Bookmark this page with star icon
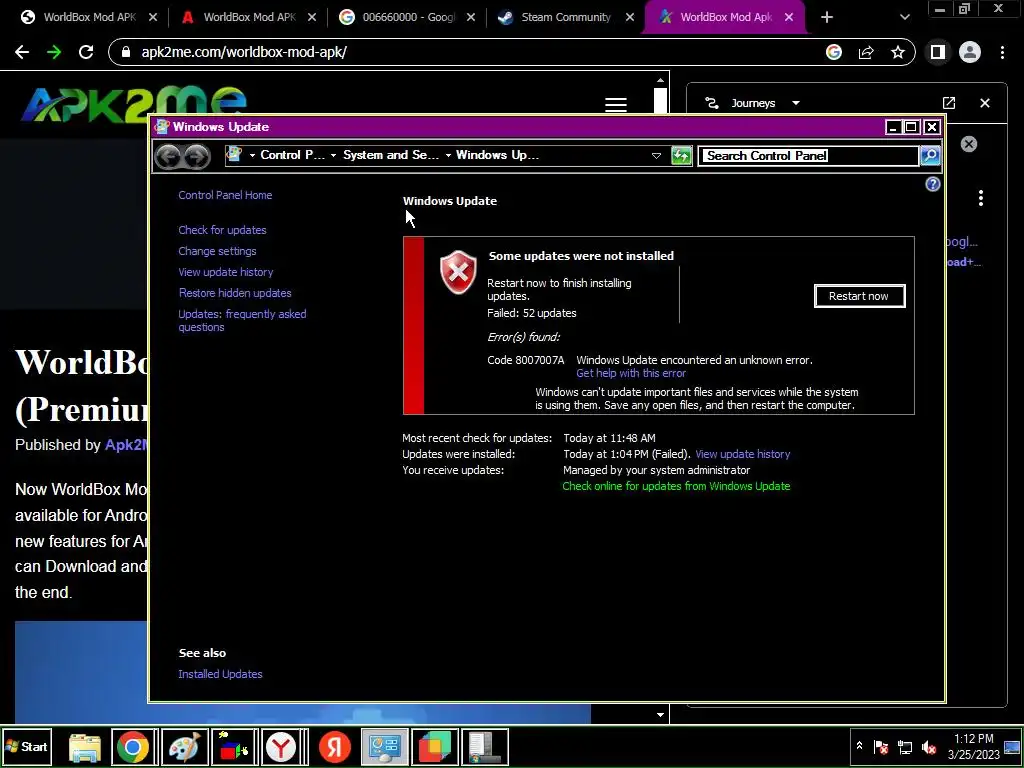The image size is (1024, 768). (x=898, y=52)
